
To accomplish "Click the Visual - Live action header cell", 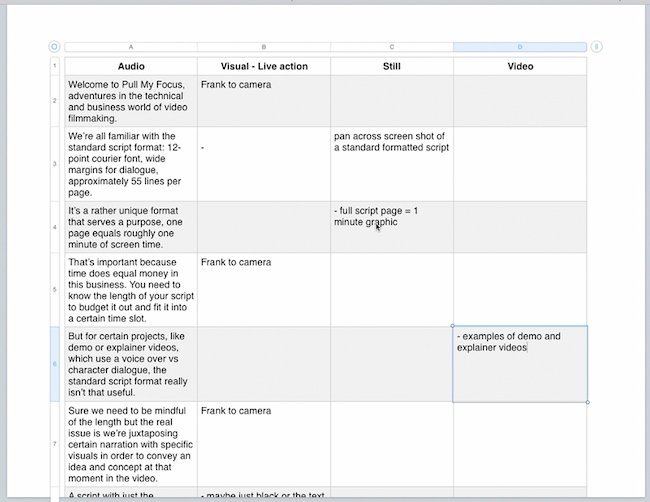I will click(264, 66).
